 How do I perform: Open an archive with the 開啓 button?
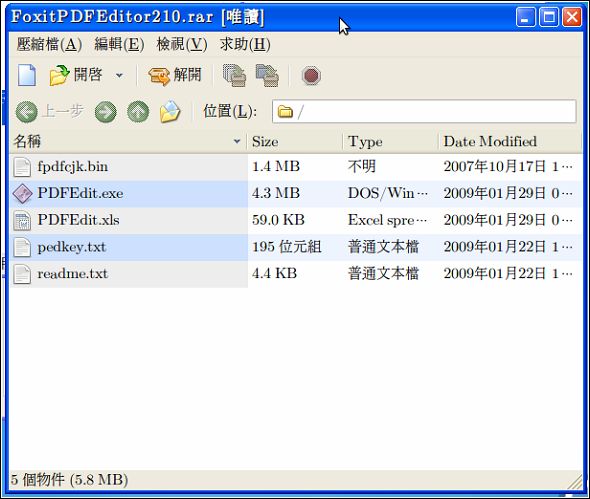pyautogui.click(x=76, y=75)
